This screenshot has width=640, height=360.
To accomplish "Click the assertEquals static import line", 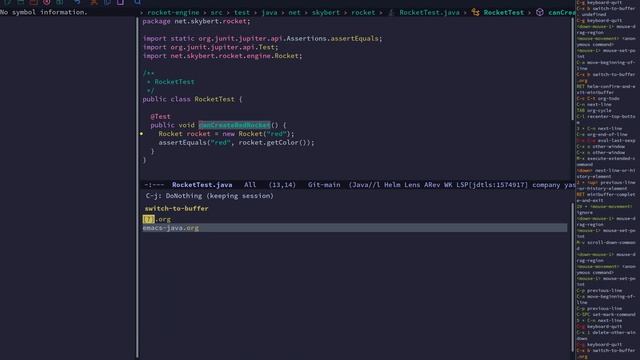I will coord(262,38).
